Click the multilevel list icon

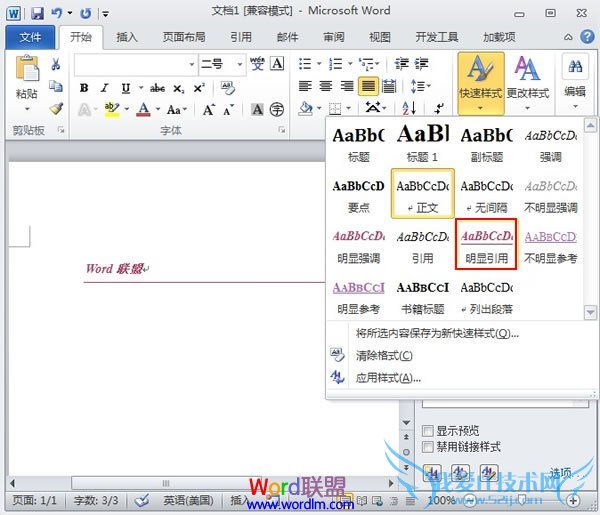pyautogui.click(x=367, y=64)
